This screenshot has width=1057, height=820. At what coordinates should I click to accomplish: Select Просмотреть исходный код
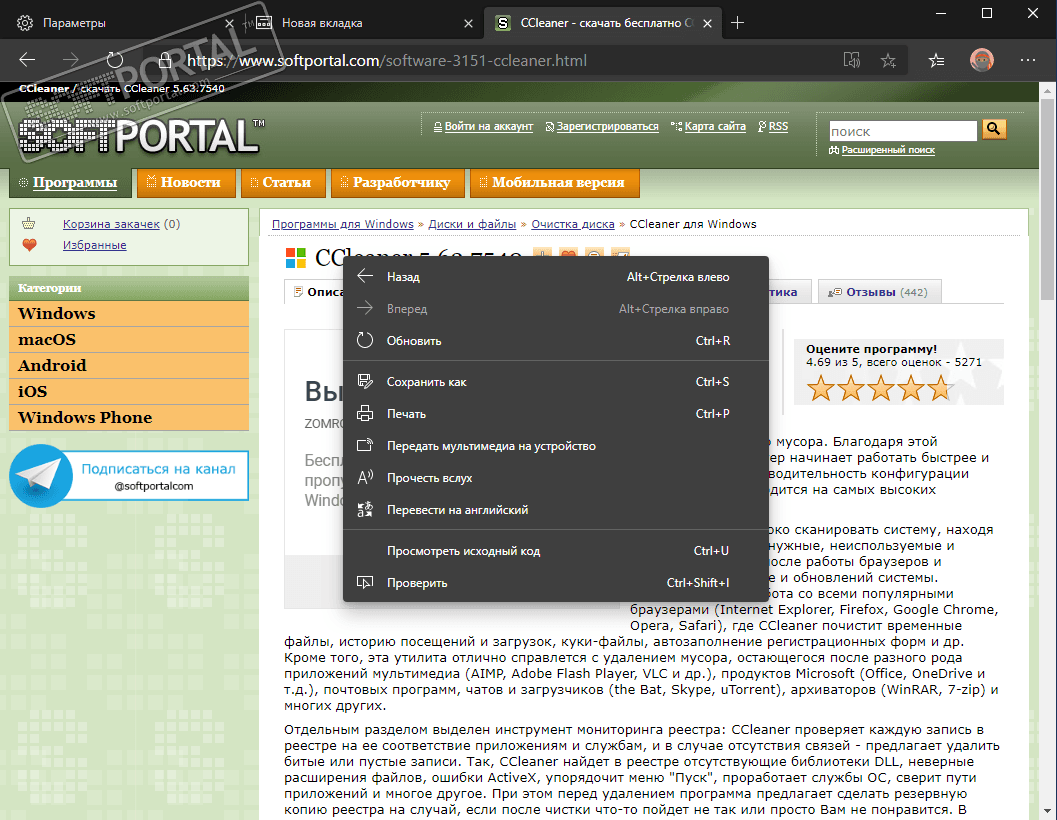(556, 551)
